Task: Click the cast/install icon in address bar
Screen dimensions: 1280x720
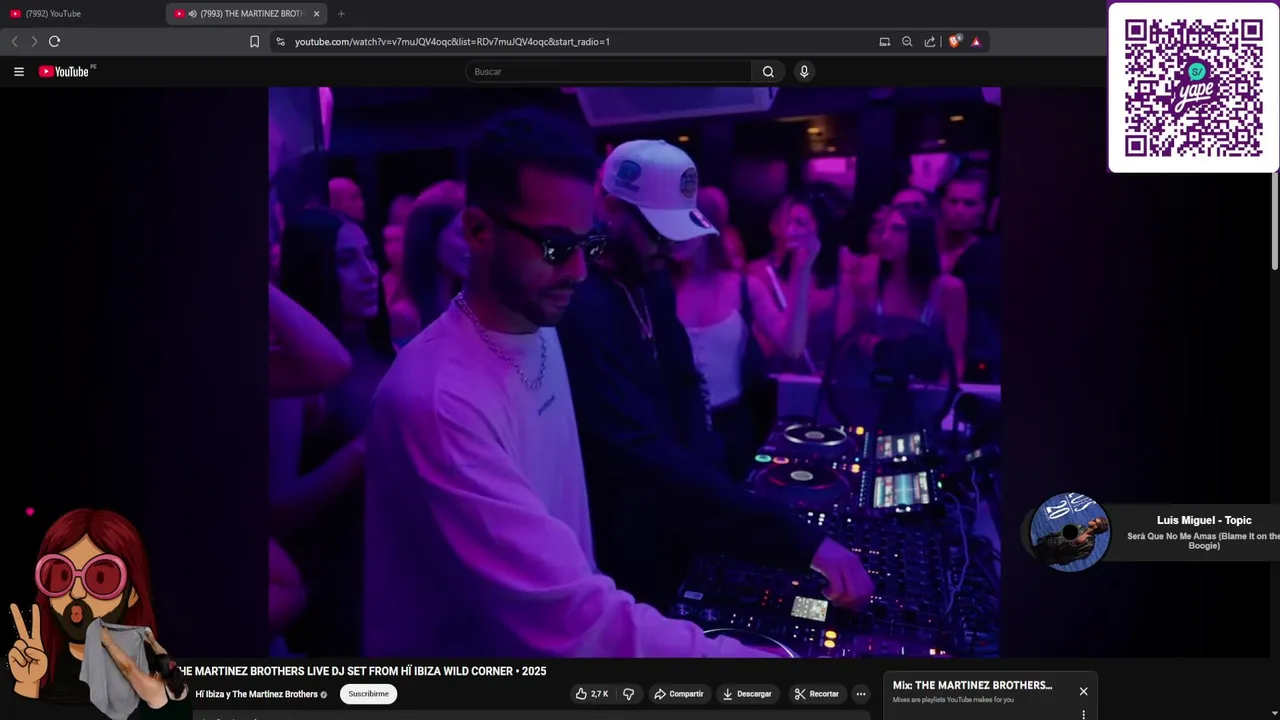Action: point(885,41)
